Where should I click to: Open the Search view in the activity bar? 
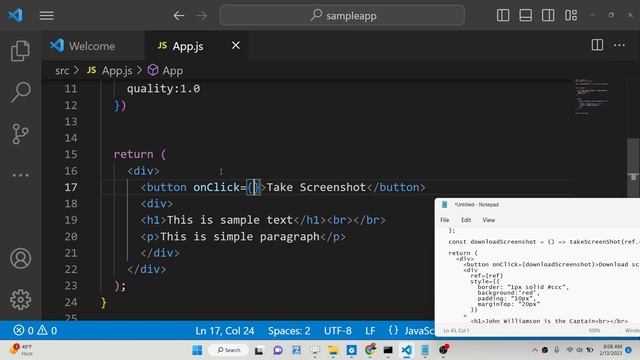[20, 92]
